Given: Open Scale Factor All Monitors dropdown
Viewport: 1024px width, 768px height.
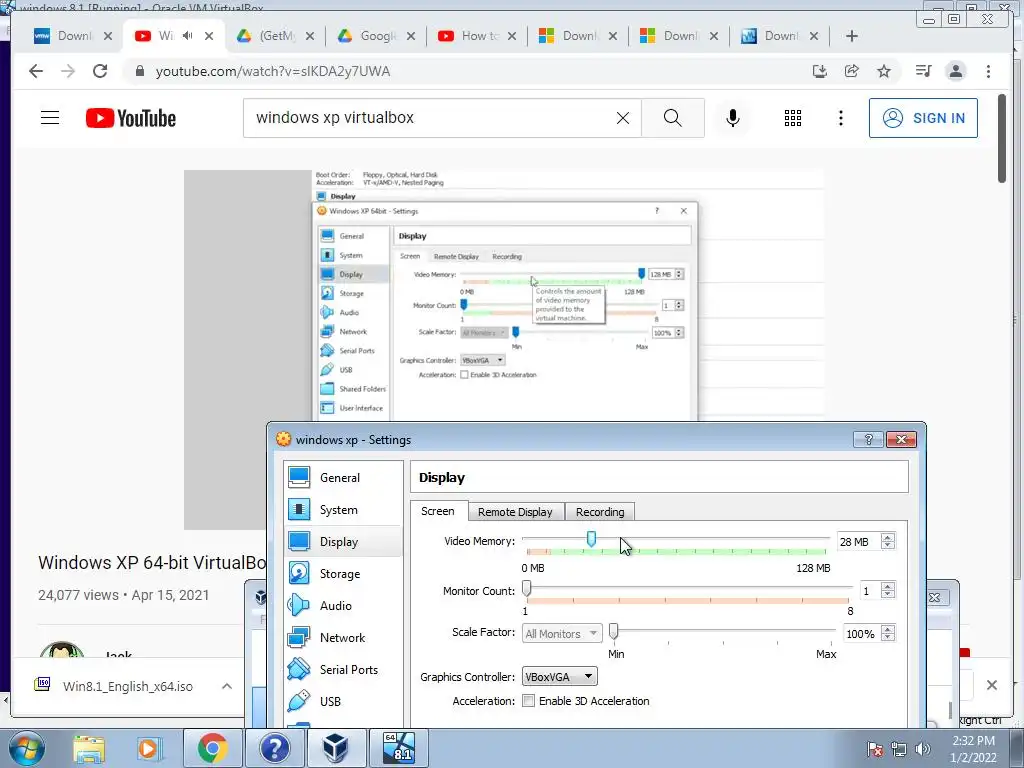Looking at the screenshot, I should [562, 633].
